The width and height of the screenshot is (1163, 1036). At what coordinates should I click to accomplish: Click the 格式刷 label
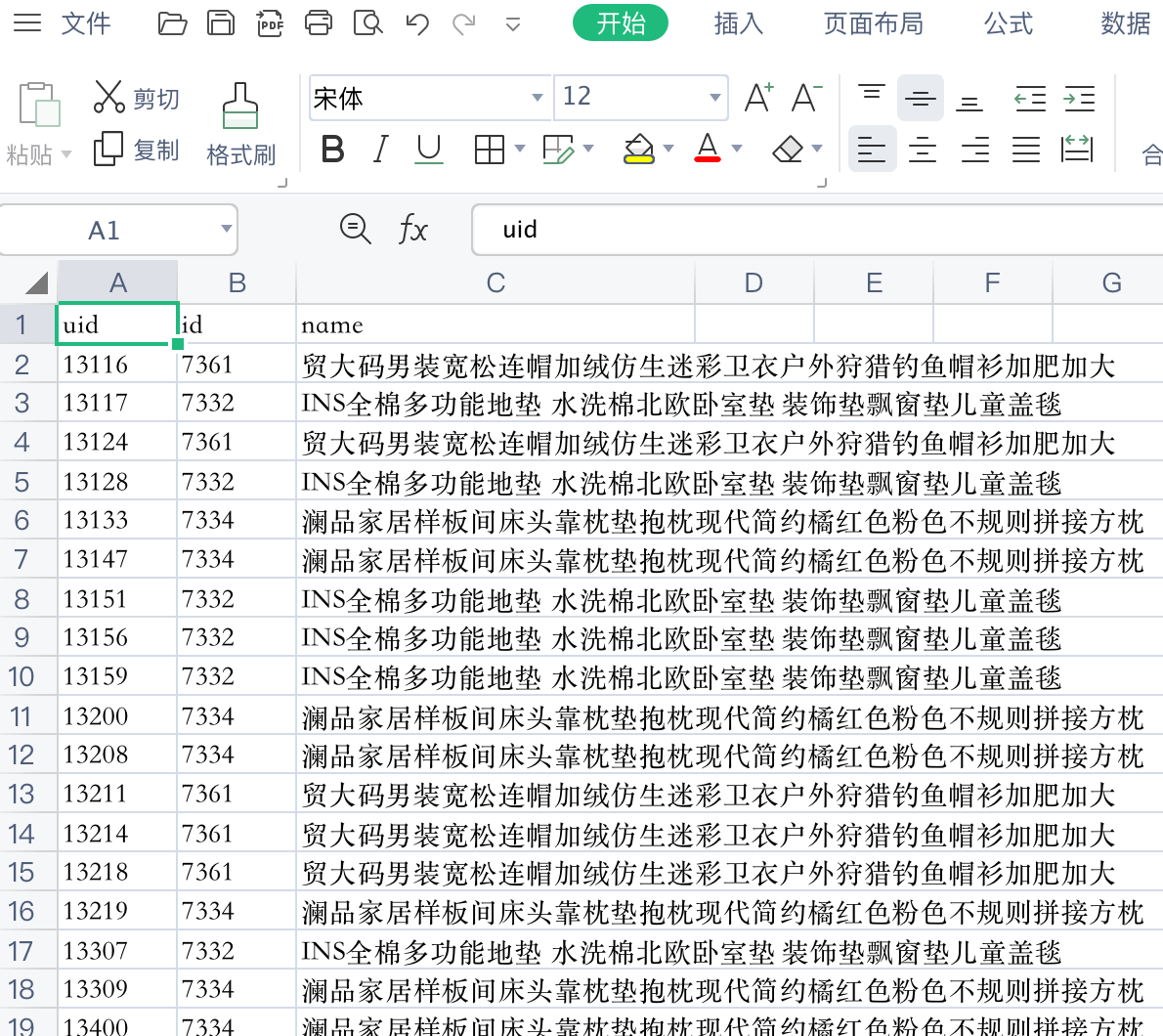pos(241,155)
